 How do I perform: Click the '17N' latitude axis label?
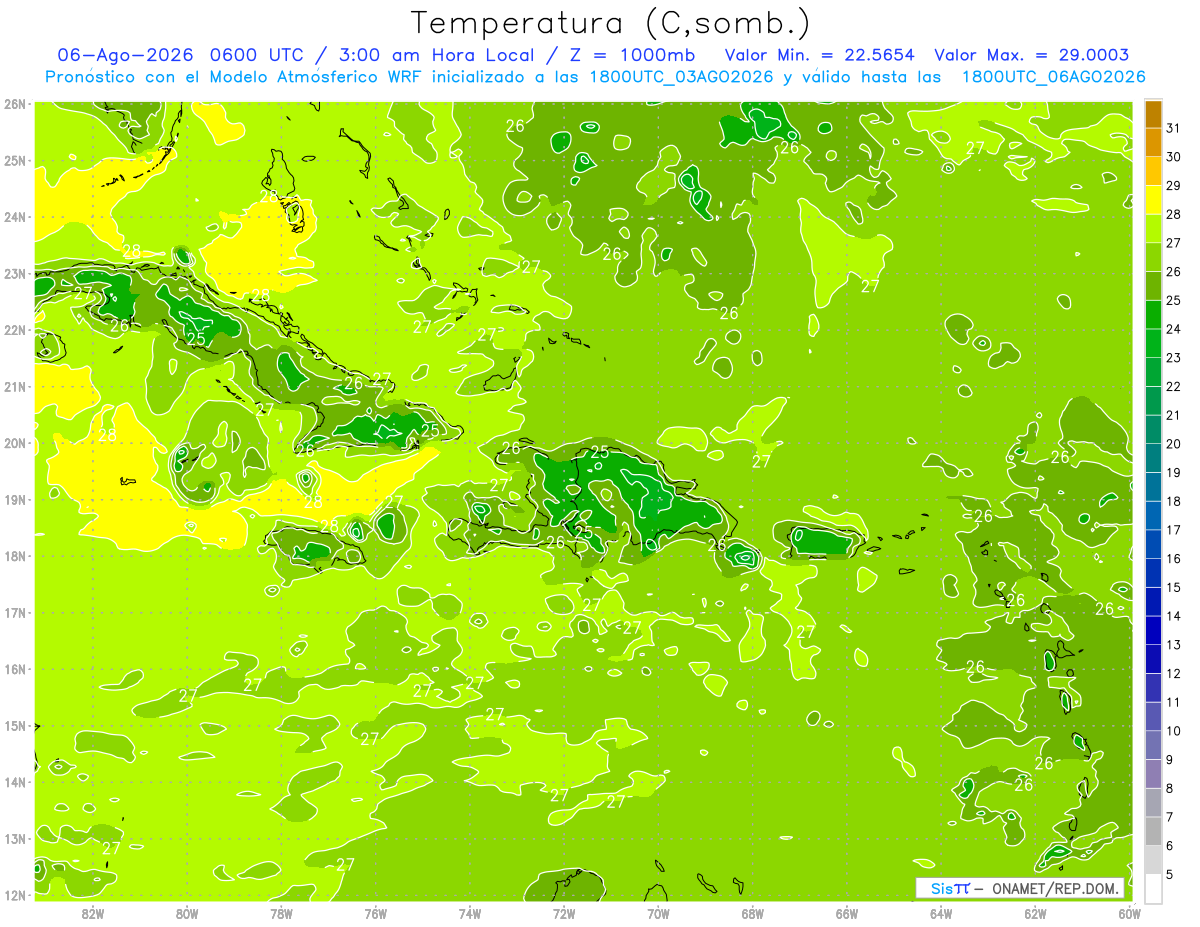(15, 613)
